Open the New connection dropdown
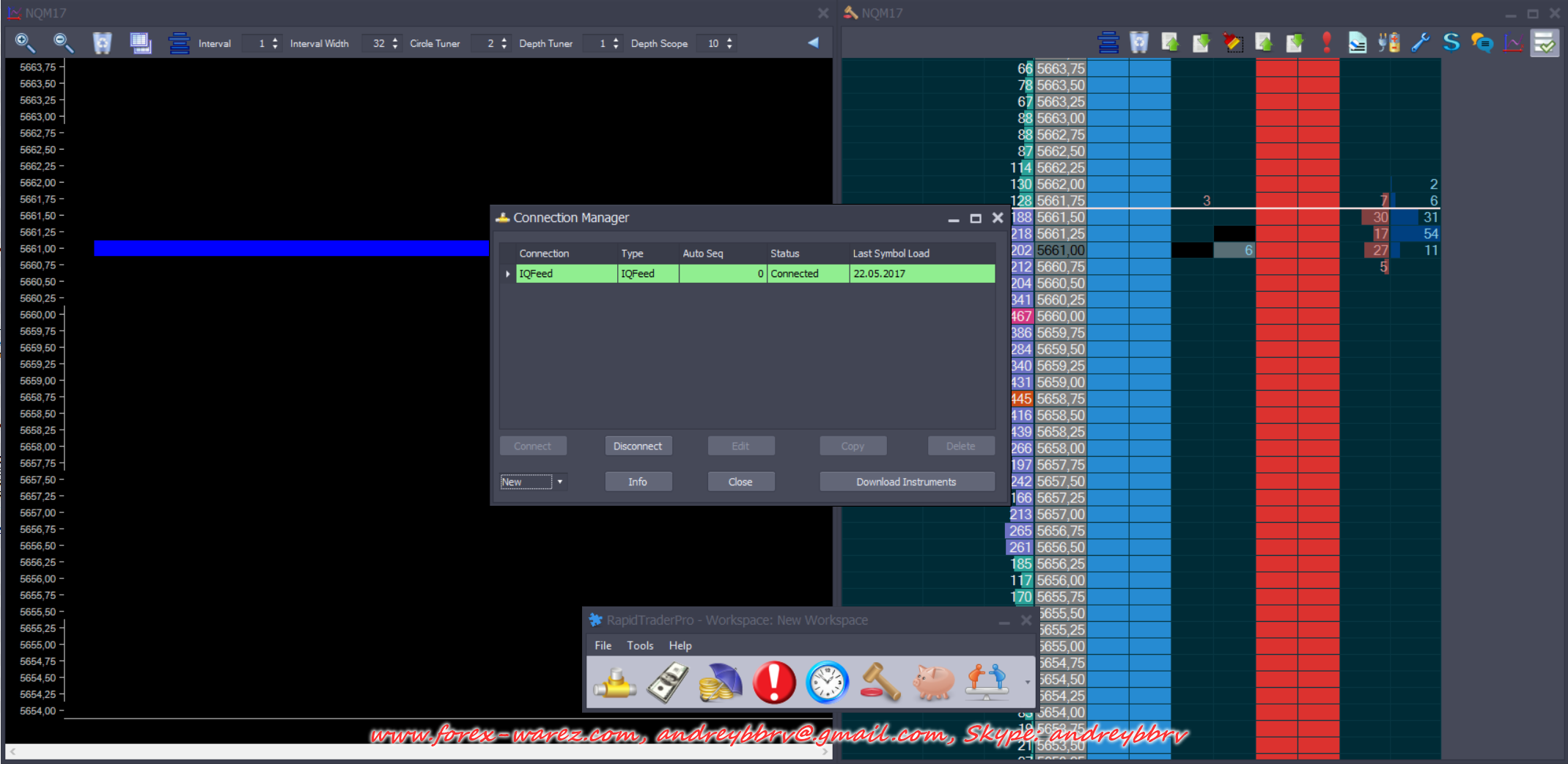The height and width of the screenshot is (764, 1568). click(560, 482)
